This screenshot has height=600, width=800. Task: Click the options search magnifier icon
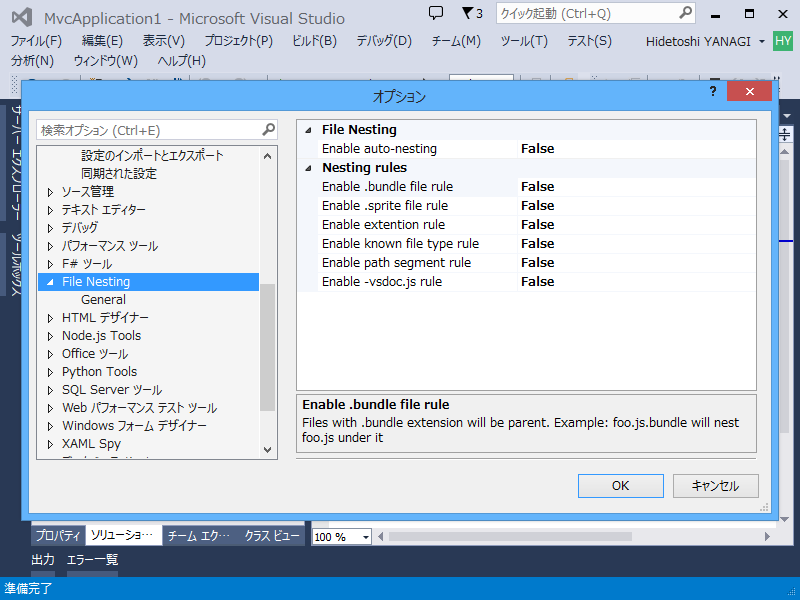click(268, 130)
